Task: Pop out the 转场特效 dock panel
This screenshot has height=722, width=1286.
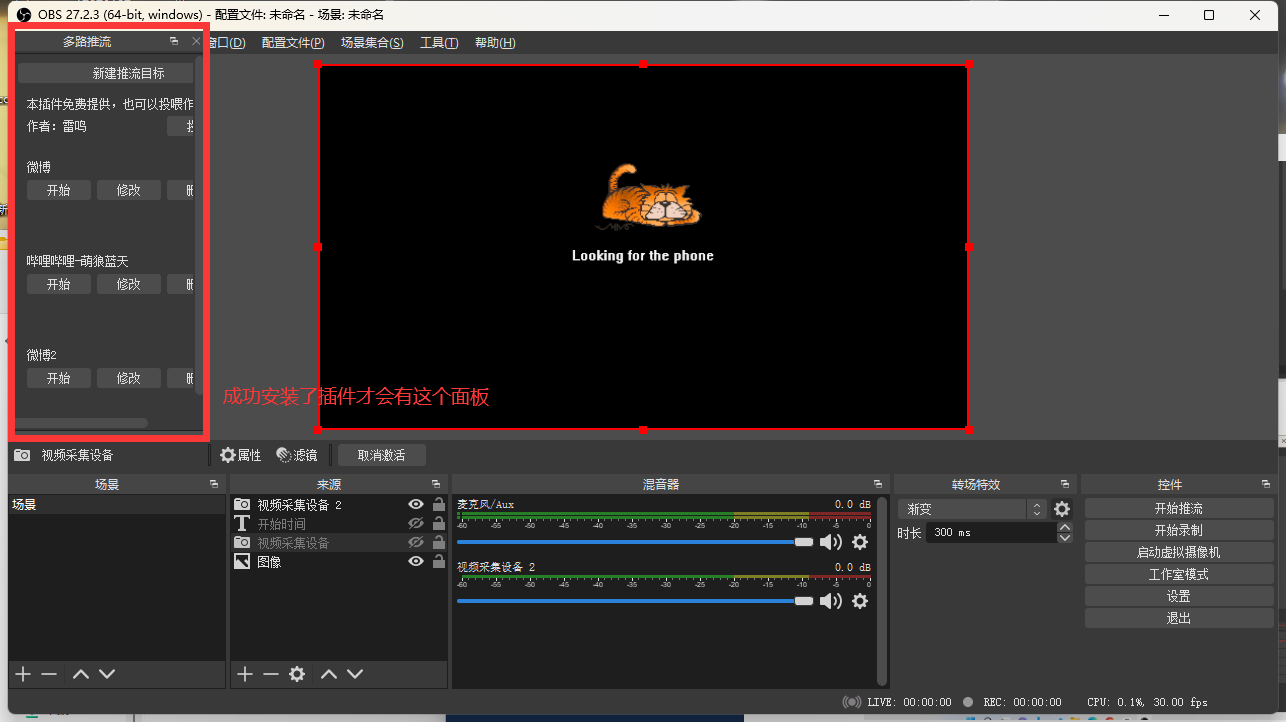Action: tap(1067, 484)
